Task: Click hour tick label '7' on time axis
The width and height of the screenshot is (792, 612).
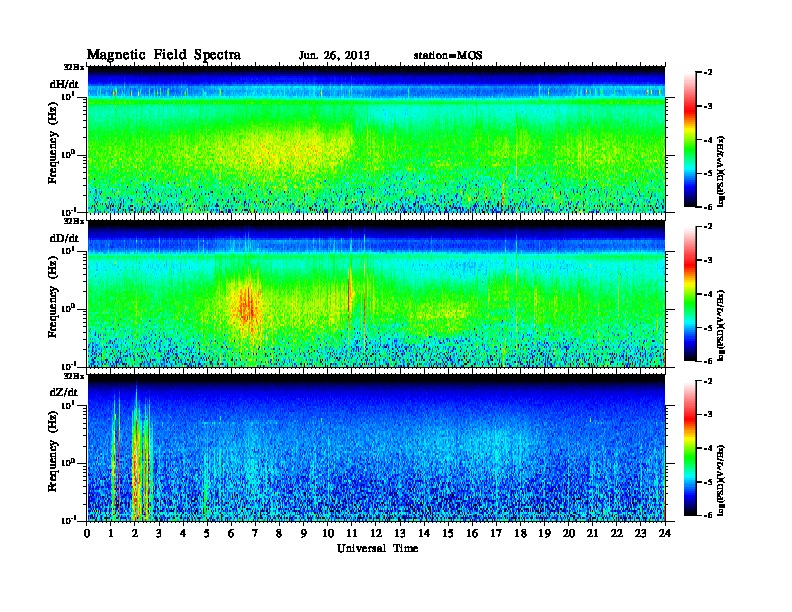Action: pyautogui.click(x=256, y=534)
